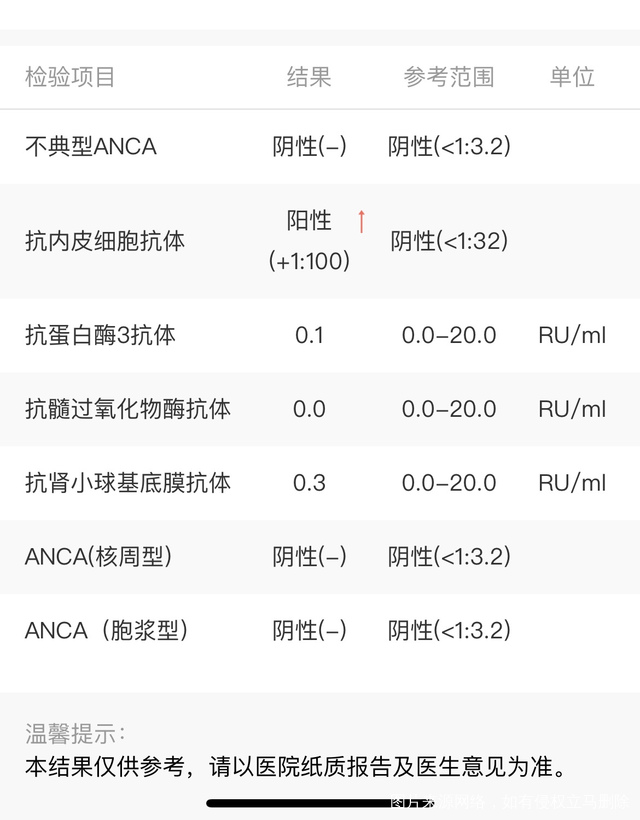The image size is (640, 820).
Task: Open the 不典型ANCA test row
Action: tap(91, 146)
